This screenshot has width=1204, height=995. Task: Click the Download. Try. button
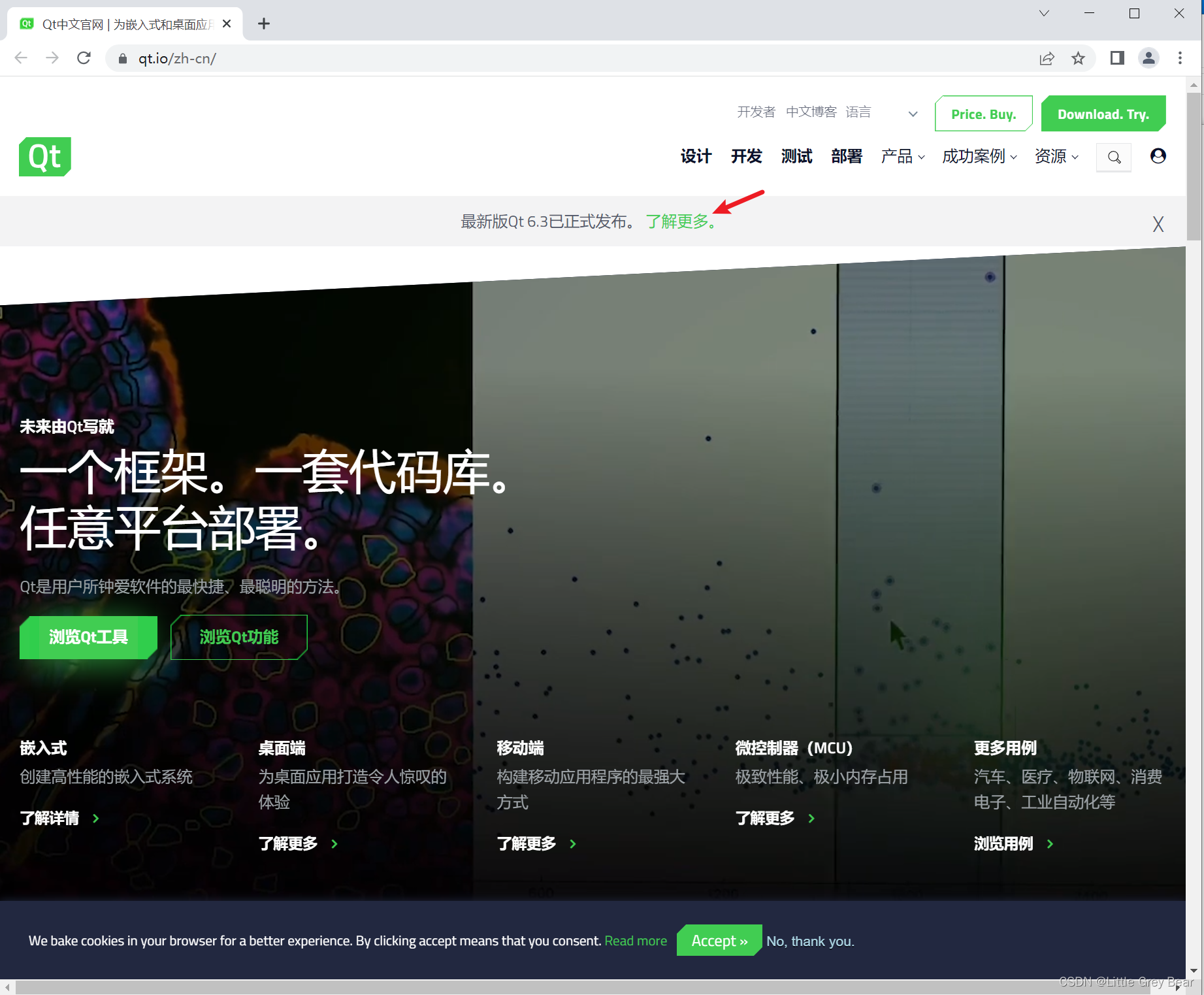[x=1103, y=113]
